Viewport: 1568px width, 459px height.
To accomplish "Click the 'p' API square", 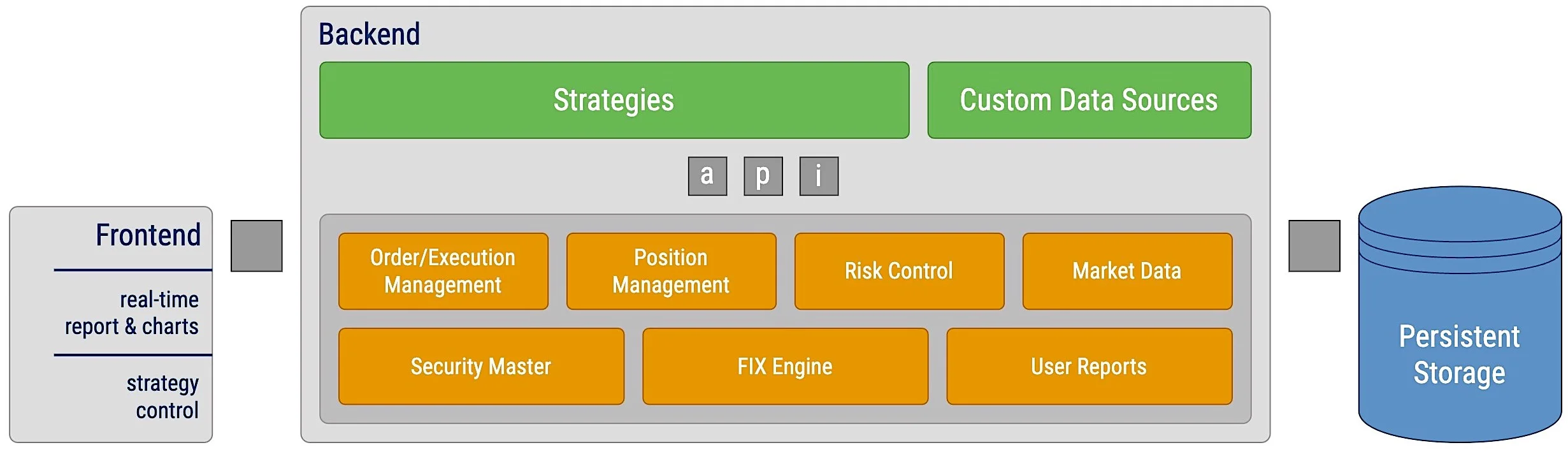I will (763, 176).
